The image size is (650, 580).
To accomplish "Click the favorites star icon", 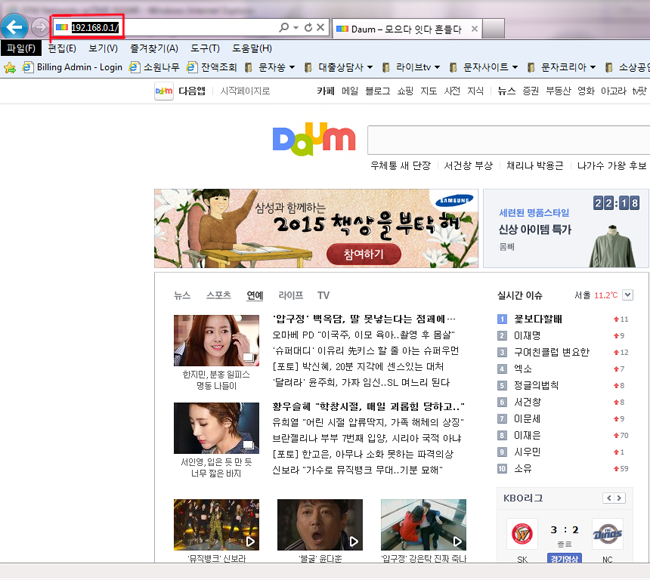I will (x=10, y=67).
